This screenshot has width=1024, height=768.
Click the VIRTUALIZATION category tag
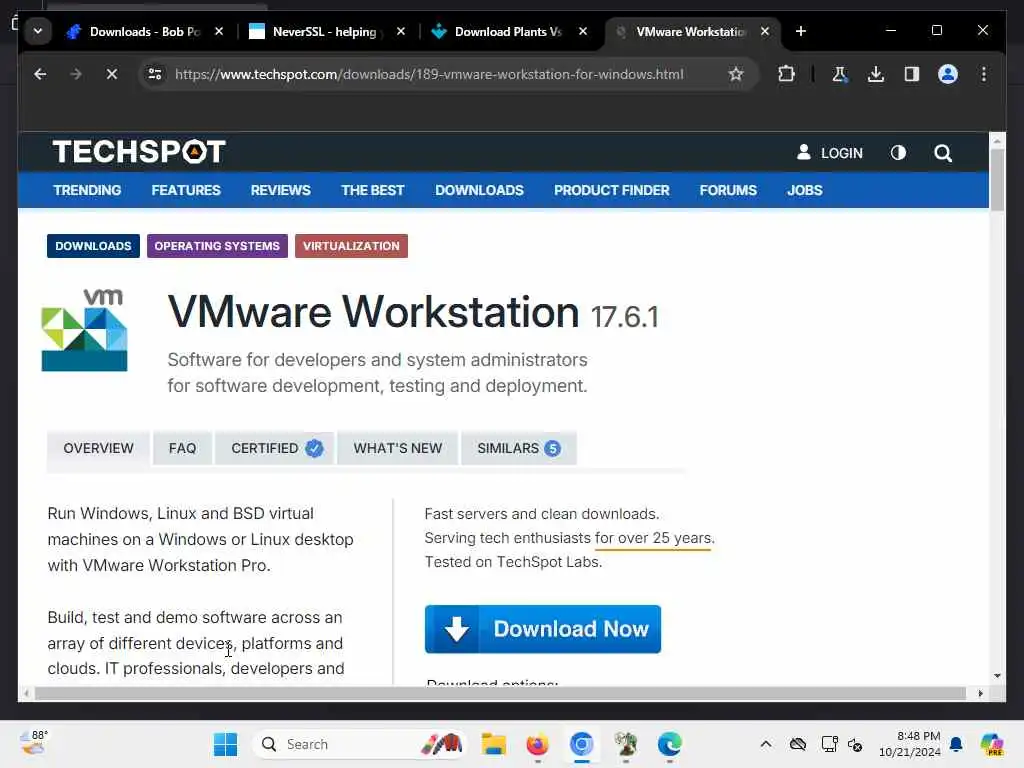351,246
